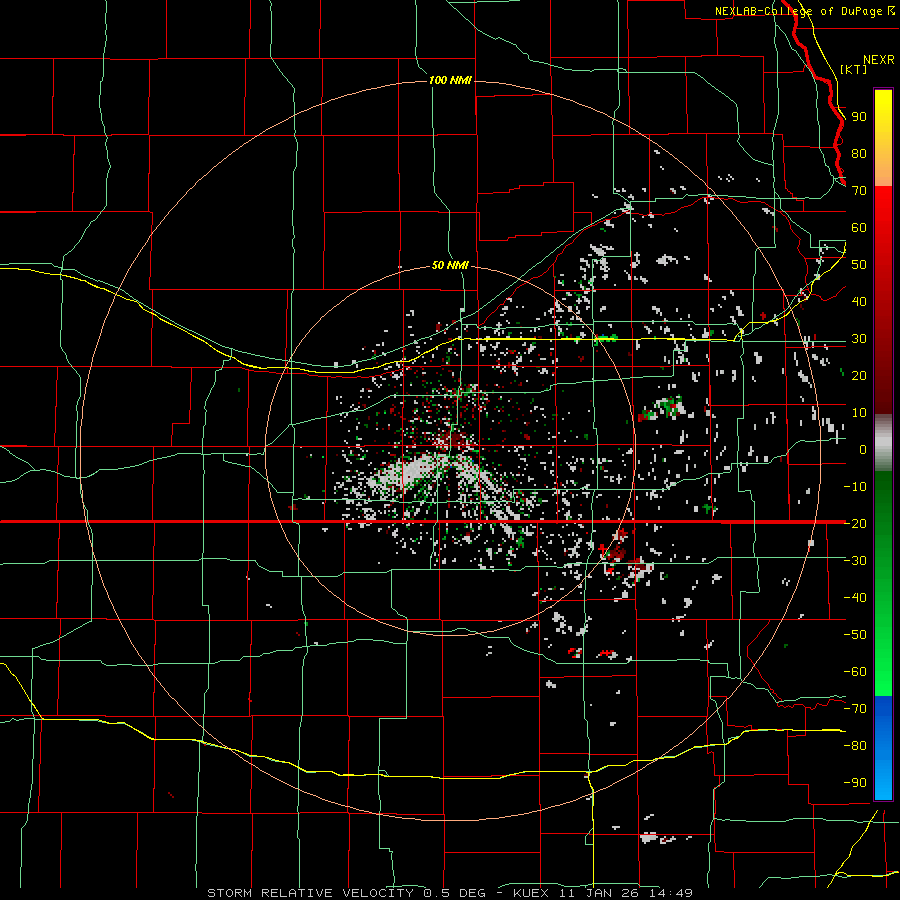The image size is (900, 900).
Task: Select the -10 value on velocity scale
Action: (x=855, y=487)
